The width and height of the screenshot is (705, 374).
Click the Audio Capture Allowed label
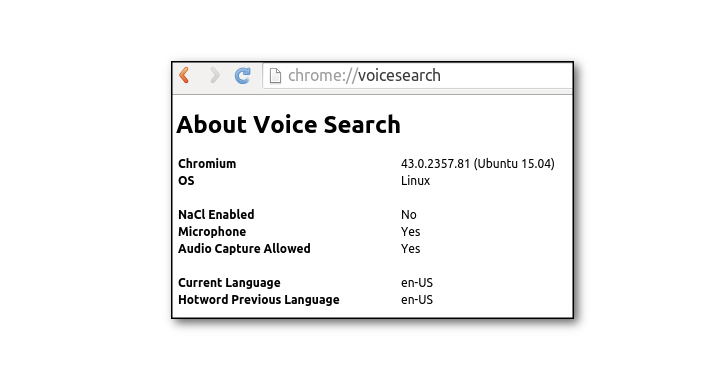pos(244,249)
